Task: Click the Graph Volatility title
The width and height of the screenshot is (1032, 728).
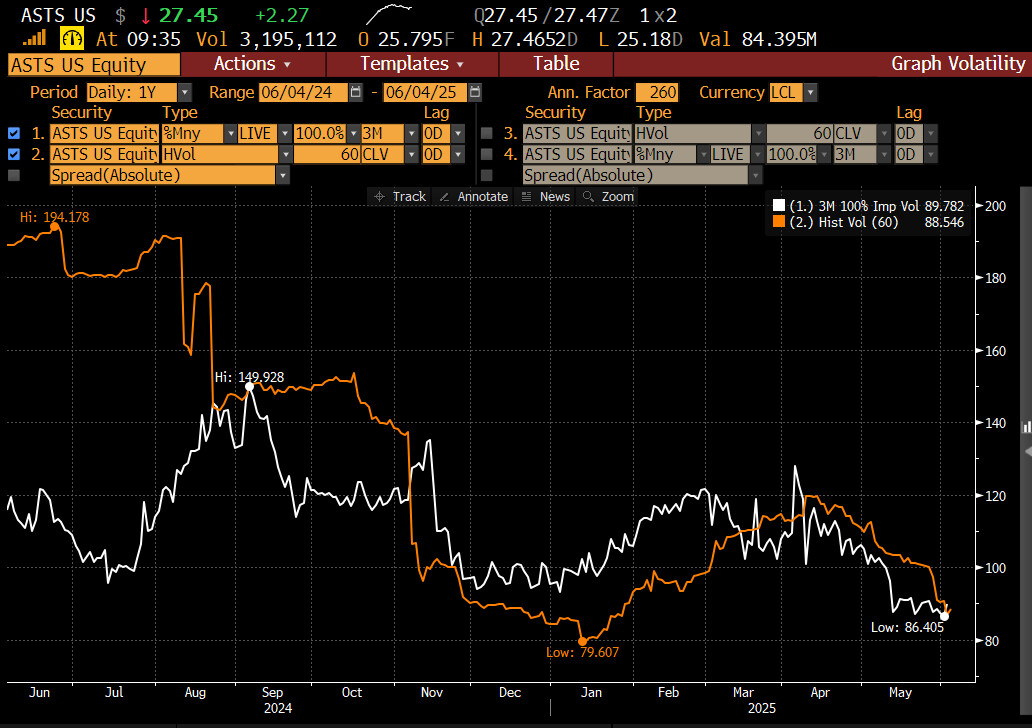Action: 957,64
